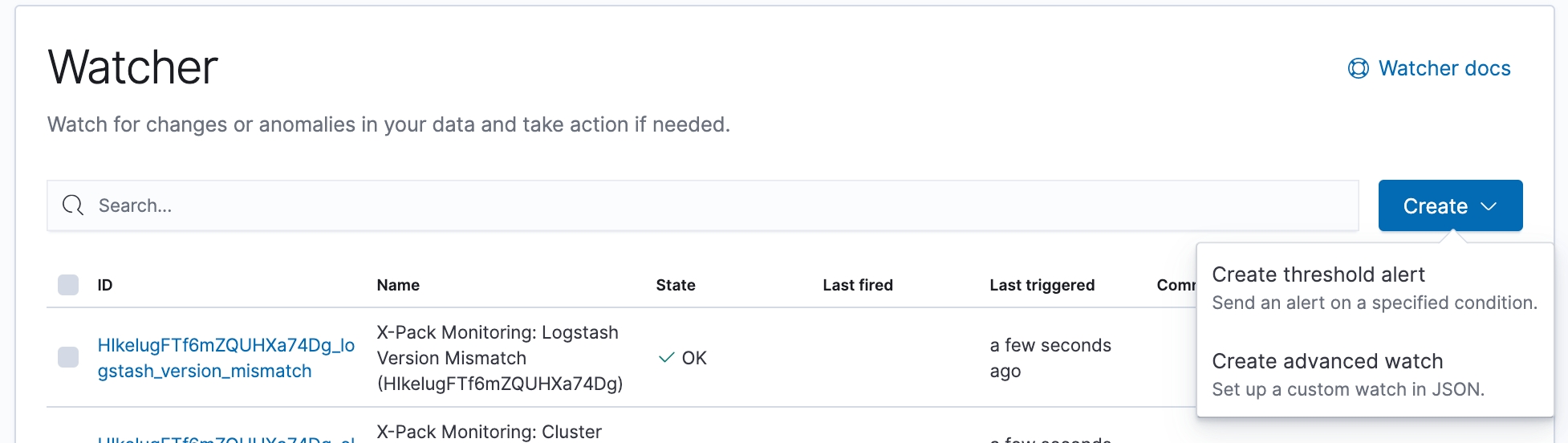Screen dimensions: 1568x443
Task: Sort by the Last fired column
Action: (858, 285)
